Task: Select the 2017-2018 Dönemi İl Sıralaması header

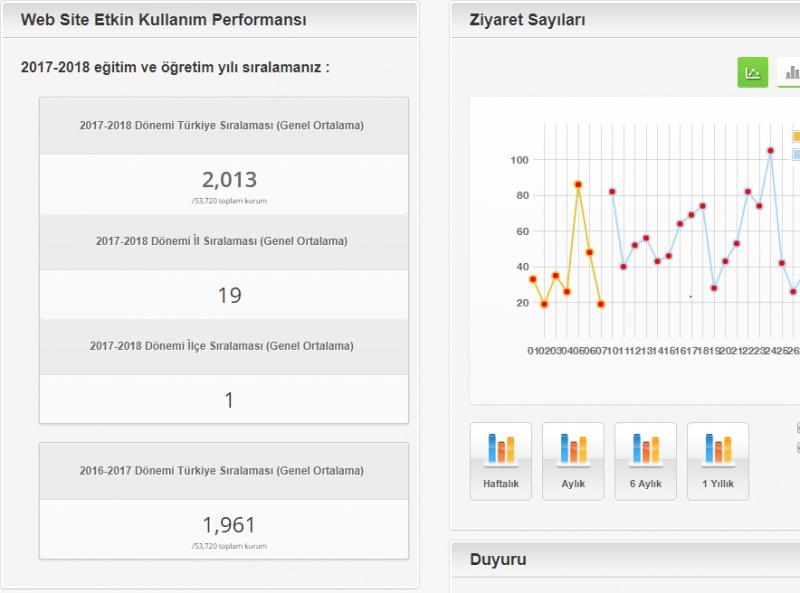Action: (x=222, y=241)
